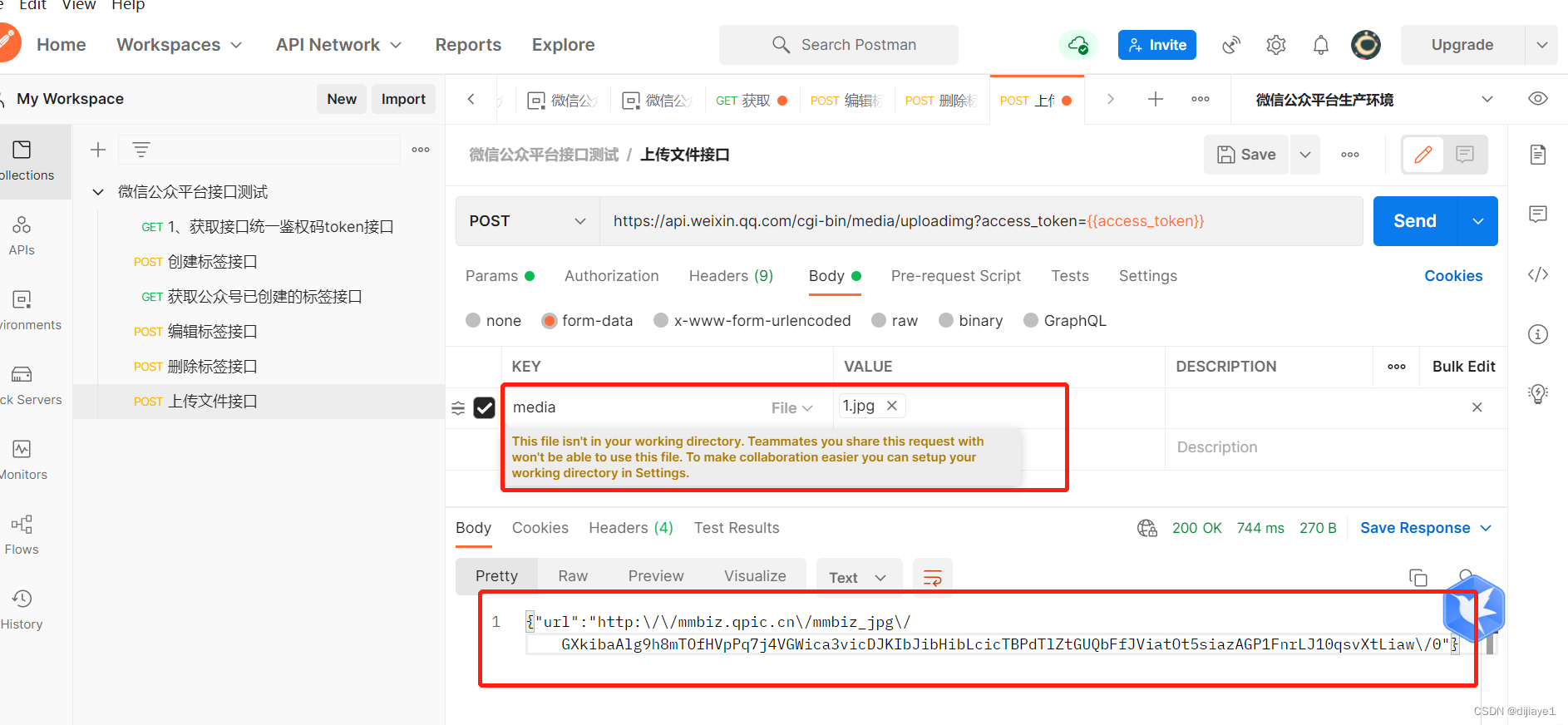Open collections panel more options
1568x725 pixels.
click(421, 150)
